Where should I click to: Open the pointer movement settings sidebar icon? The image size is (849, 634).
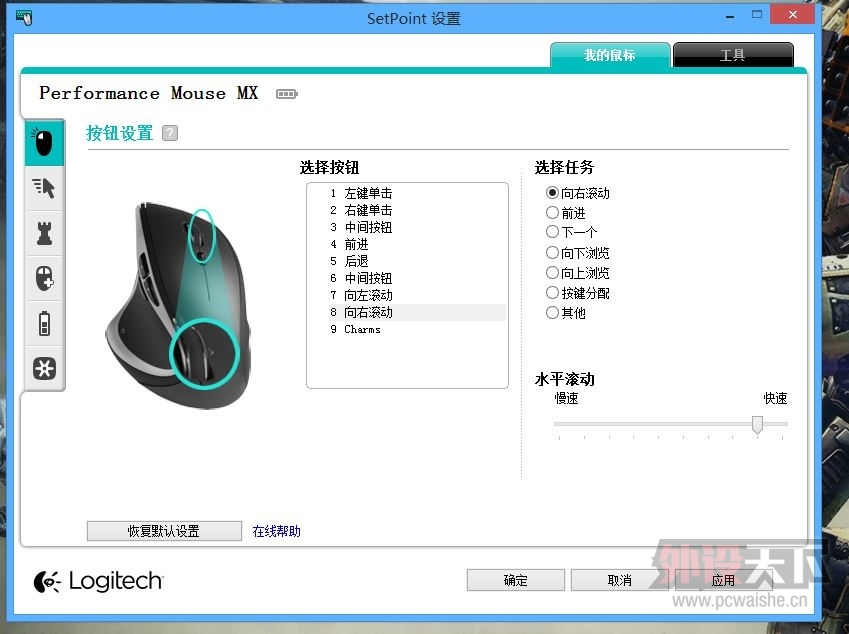coord(44,188)
